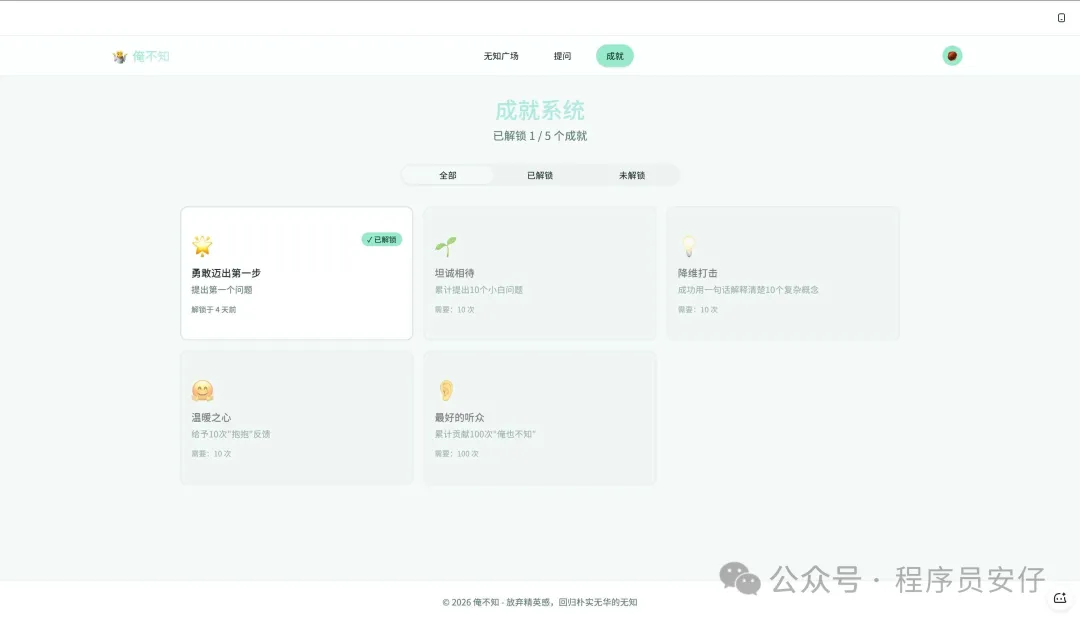Click the small icon in top right corner
Image resolution: width=1080 pixels, height=623 pixels.
click(1061, 18)
